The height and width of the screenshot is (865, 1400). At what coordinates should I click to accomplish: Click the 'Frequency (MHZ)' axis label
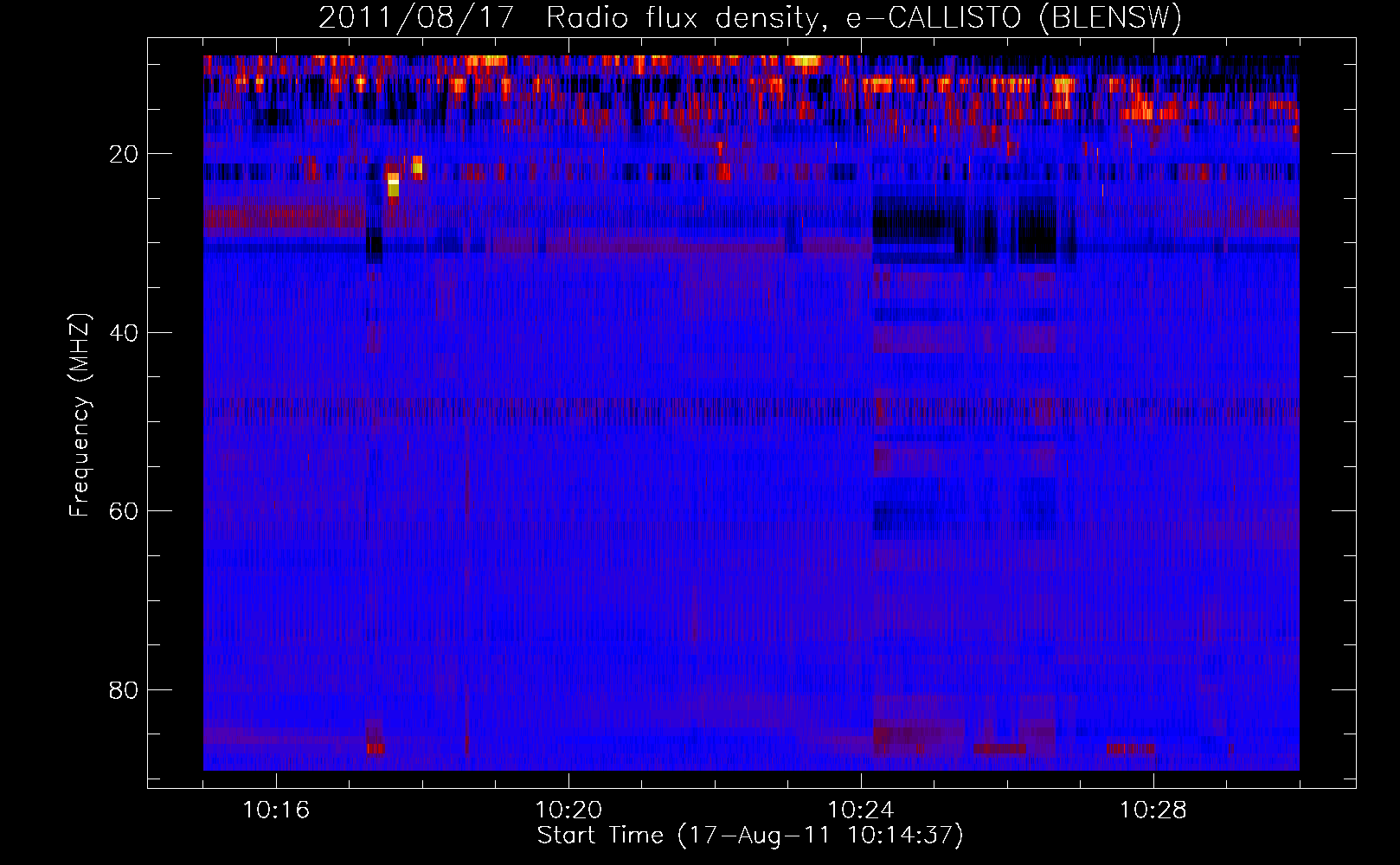click(79, 415)
